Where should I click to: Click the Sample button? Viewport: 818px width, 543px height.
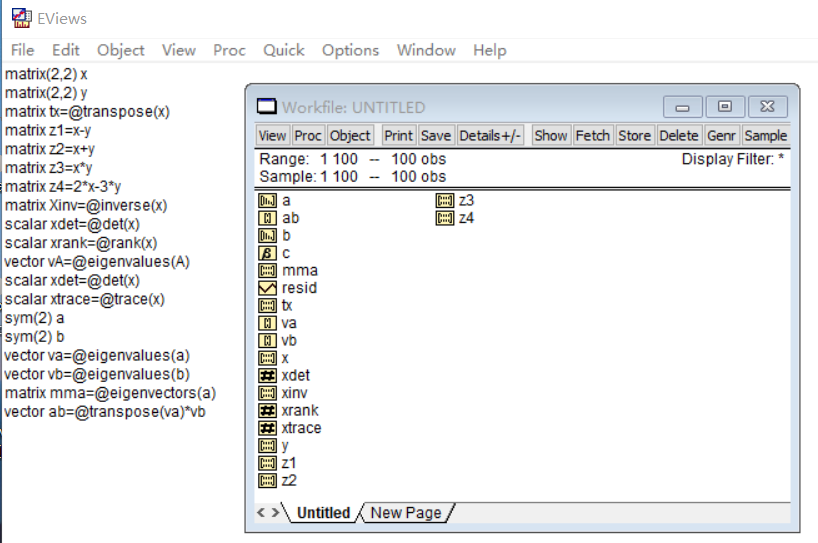pyautogui.click(x=766, y=136)
